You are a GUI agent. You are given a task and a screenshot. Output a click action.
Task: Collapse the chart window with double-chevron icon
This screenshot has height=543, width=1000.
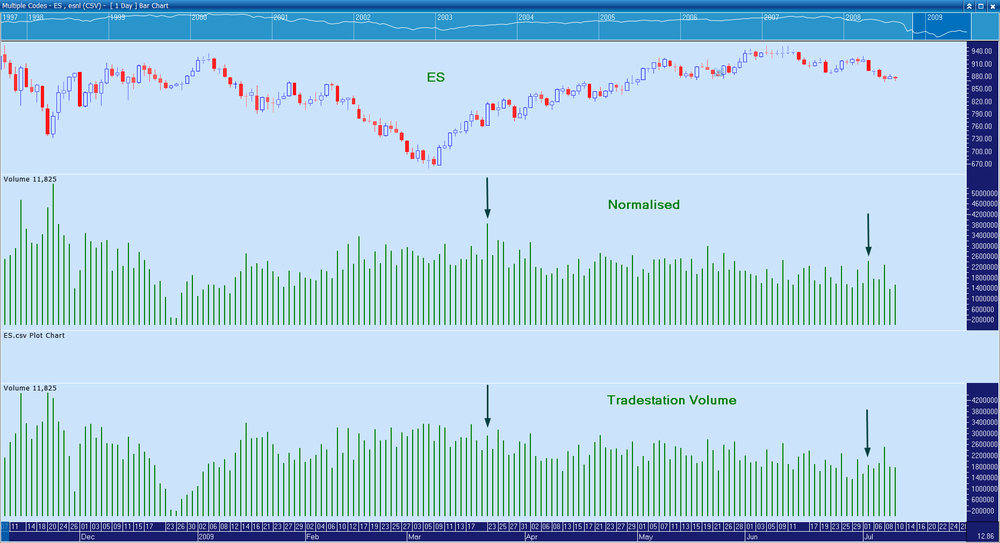969,6
